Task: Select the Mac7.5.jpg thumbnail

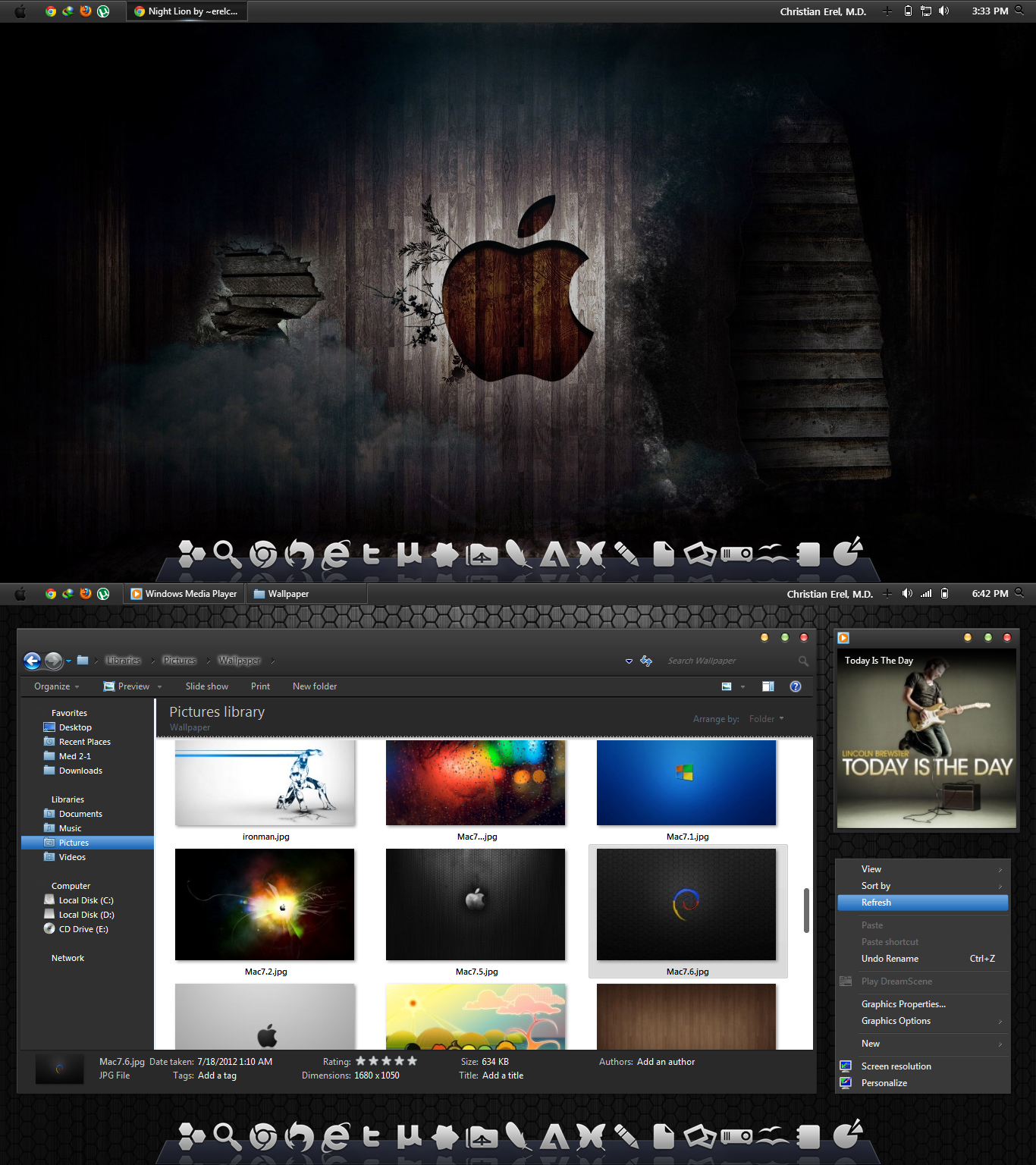Action: click(476, 904)
